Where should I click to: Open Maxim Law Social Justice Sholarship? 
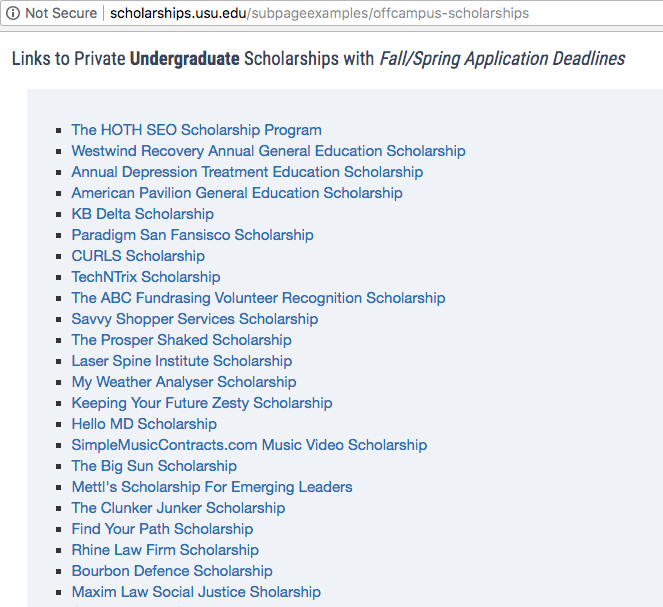(196, 592)
